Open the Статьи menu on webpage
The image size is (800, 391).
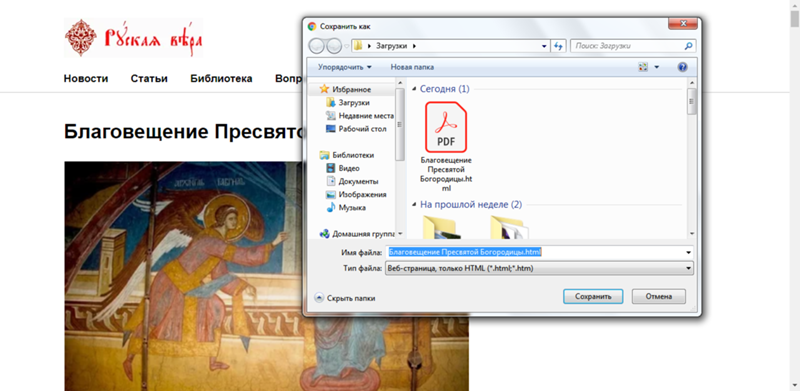149,79
